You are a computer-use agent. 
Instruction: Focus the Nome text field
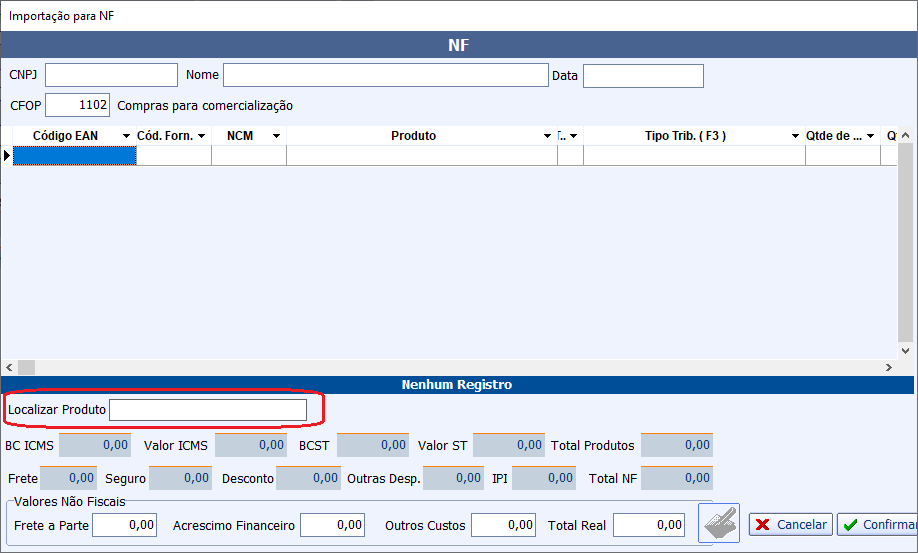click(x=385, y=76)
